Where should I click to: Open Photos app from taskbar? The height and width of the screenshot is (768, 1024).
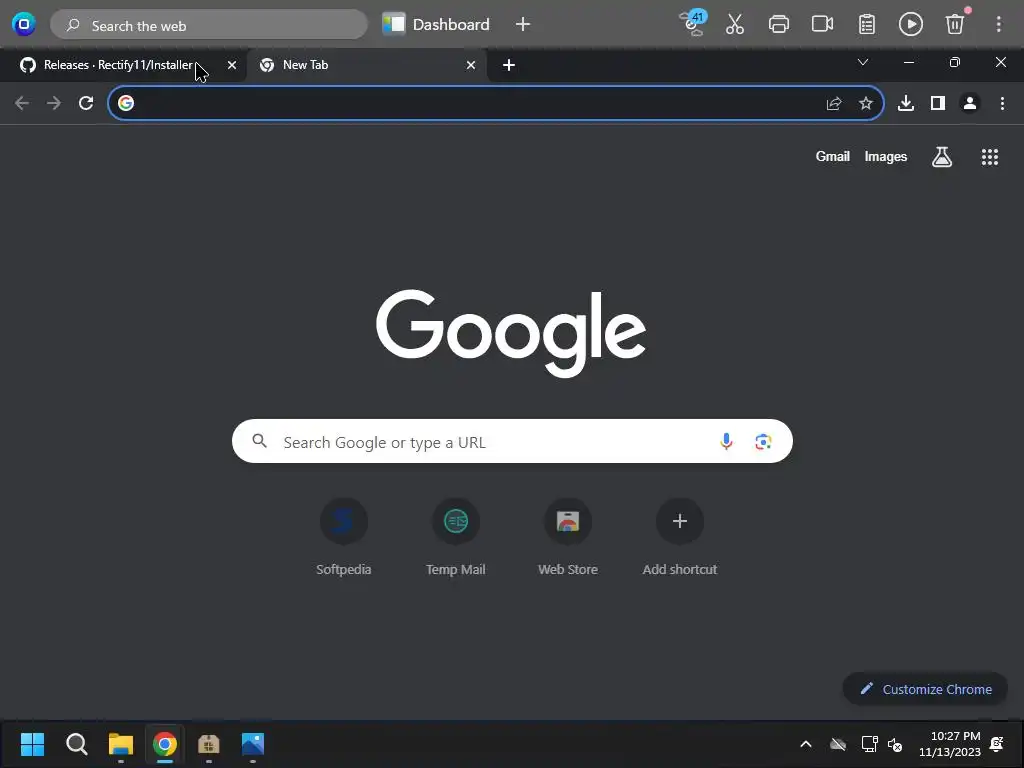click(252, 744)
